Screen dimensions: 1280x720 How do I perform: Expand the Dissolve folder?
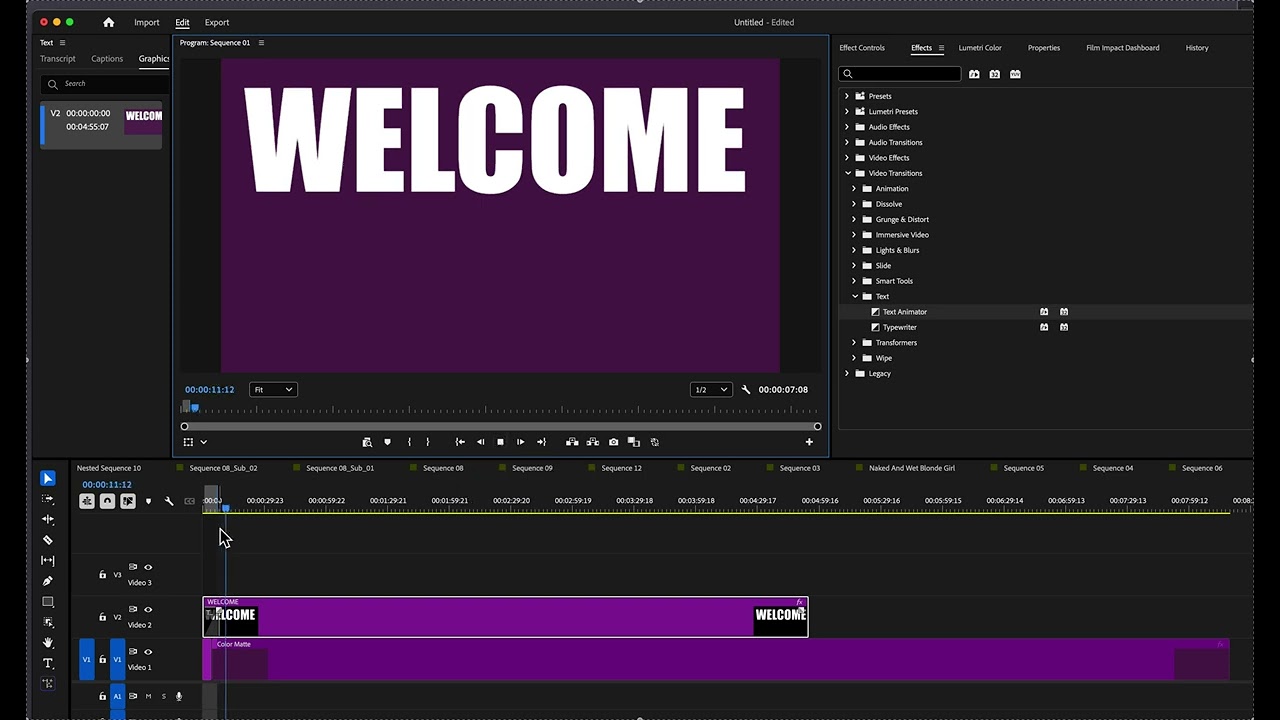click(854, 204)
